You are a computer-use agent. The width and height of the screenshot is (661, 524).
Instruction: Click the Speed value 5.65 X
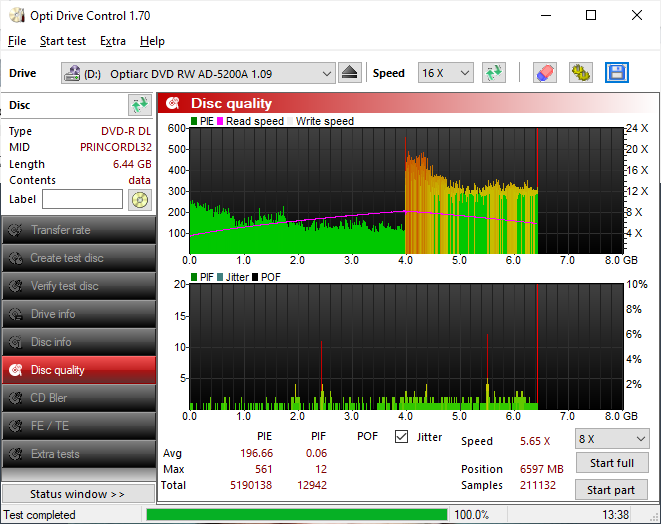tap(535, 441)
